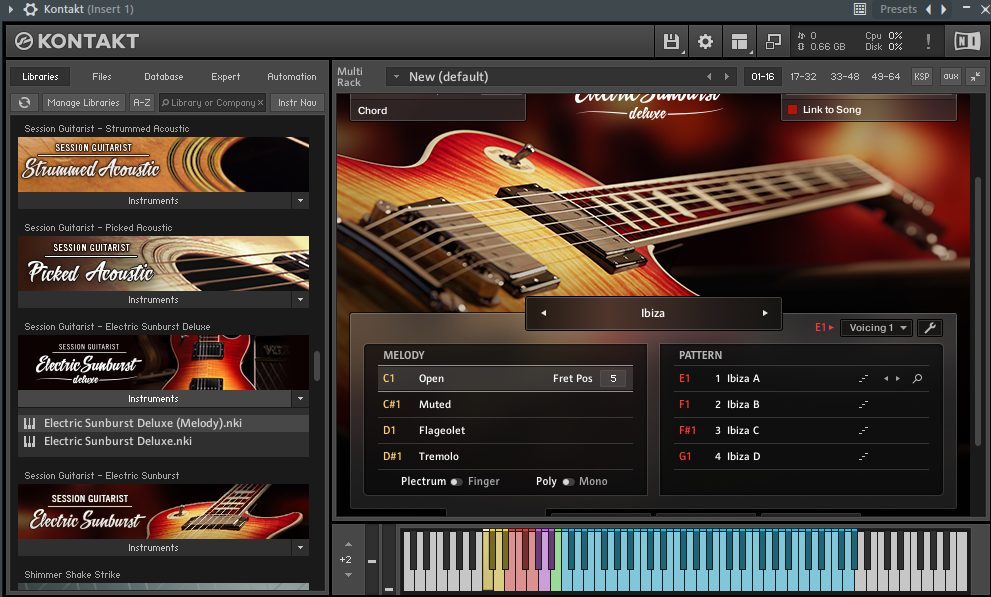Toggle the Poly / Mono switch
The image size is (991, 597).
(568, 482)
